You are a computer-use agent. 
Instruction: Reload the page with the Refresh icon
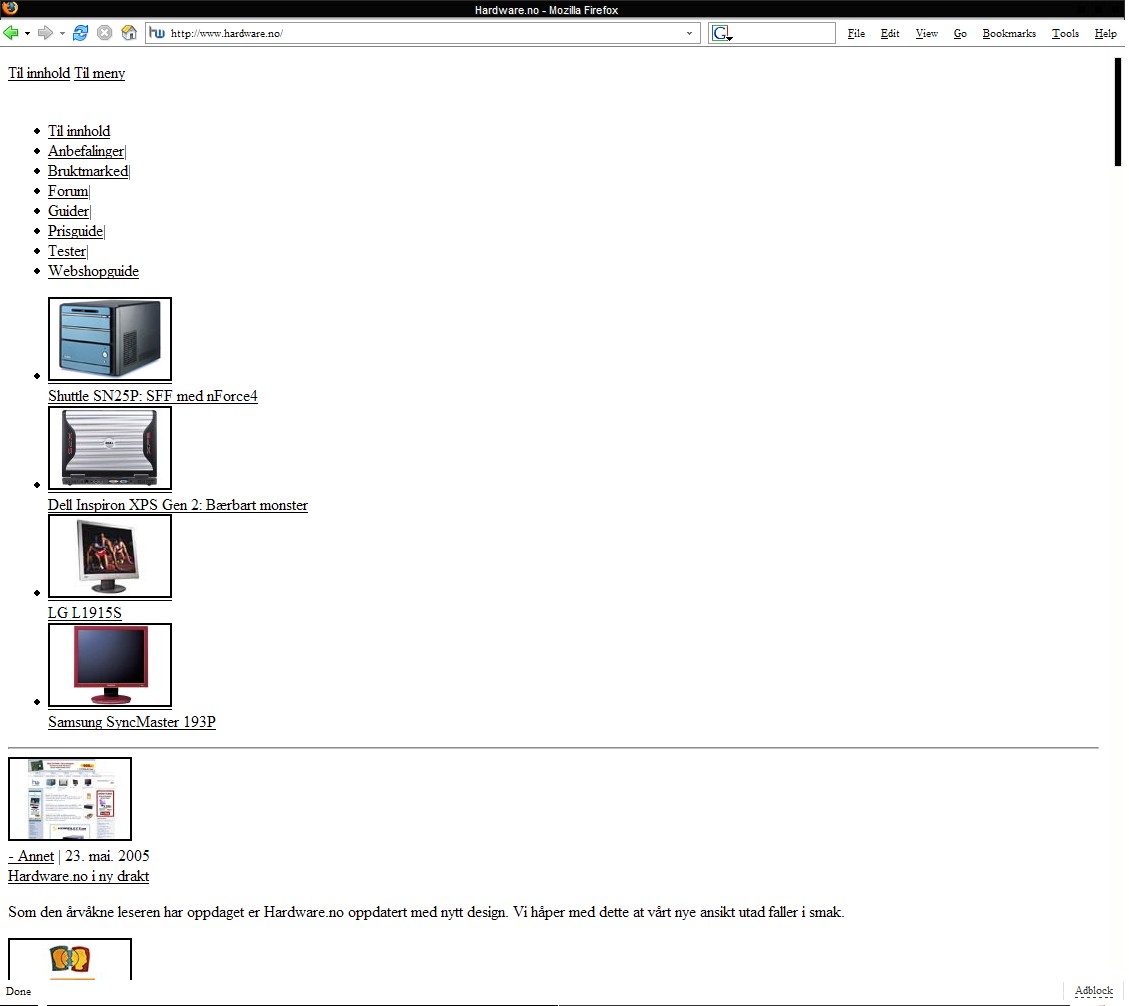(81, 32)
